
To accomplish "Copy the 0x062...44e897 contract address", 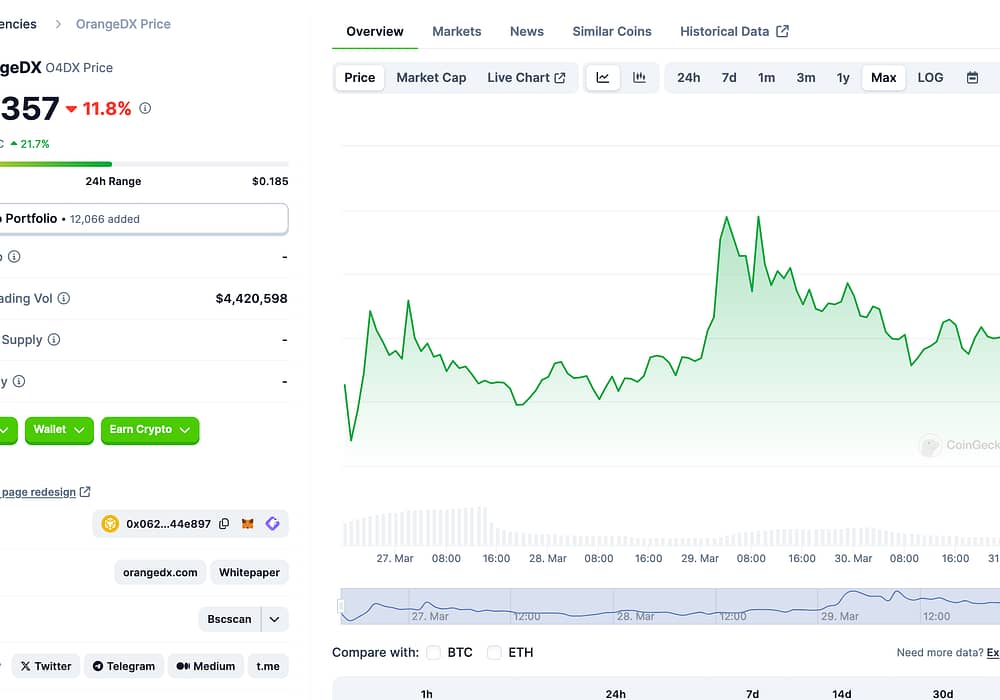I will tap(224, 524).
